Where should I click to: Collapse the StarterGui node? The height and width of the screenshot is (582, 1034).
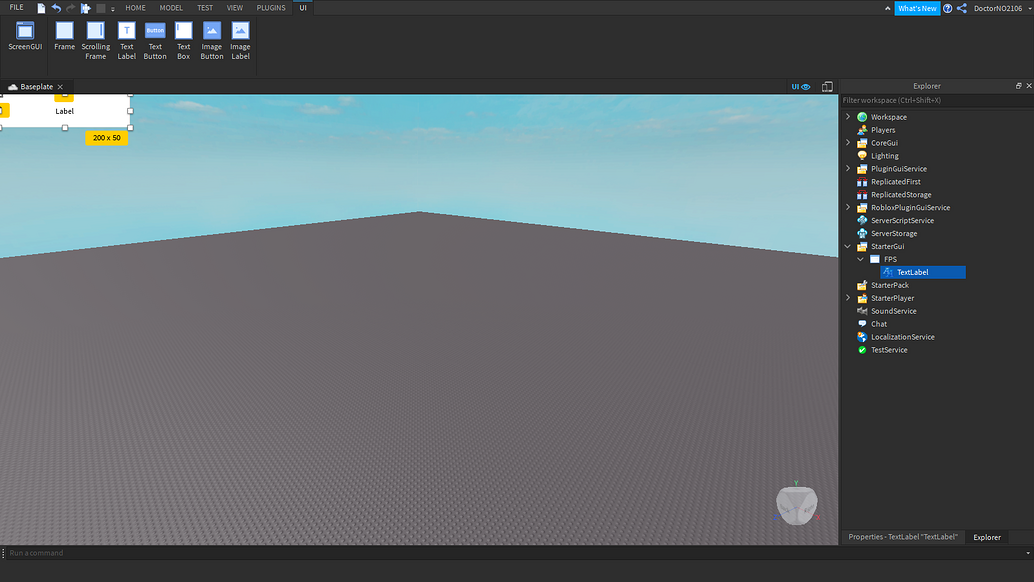tap(848, 245)
